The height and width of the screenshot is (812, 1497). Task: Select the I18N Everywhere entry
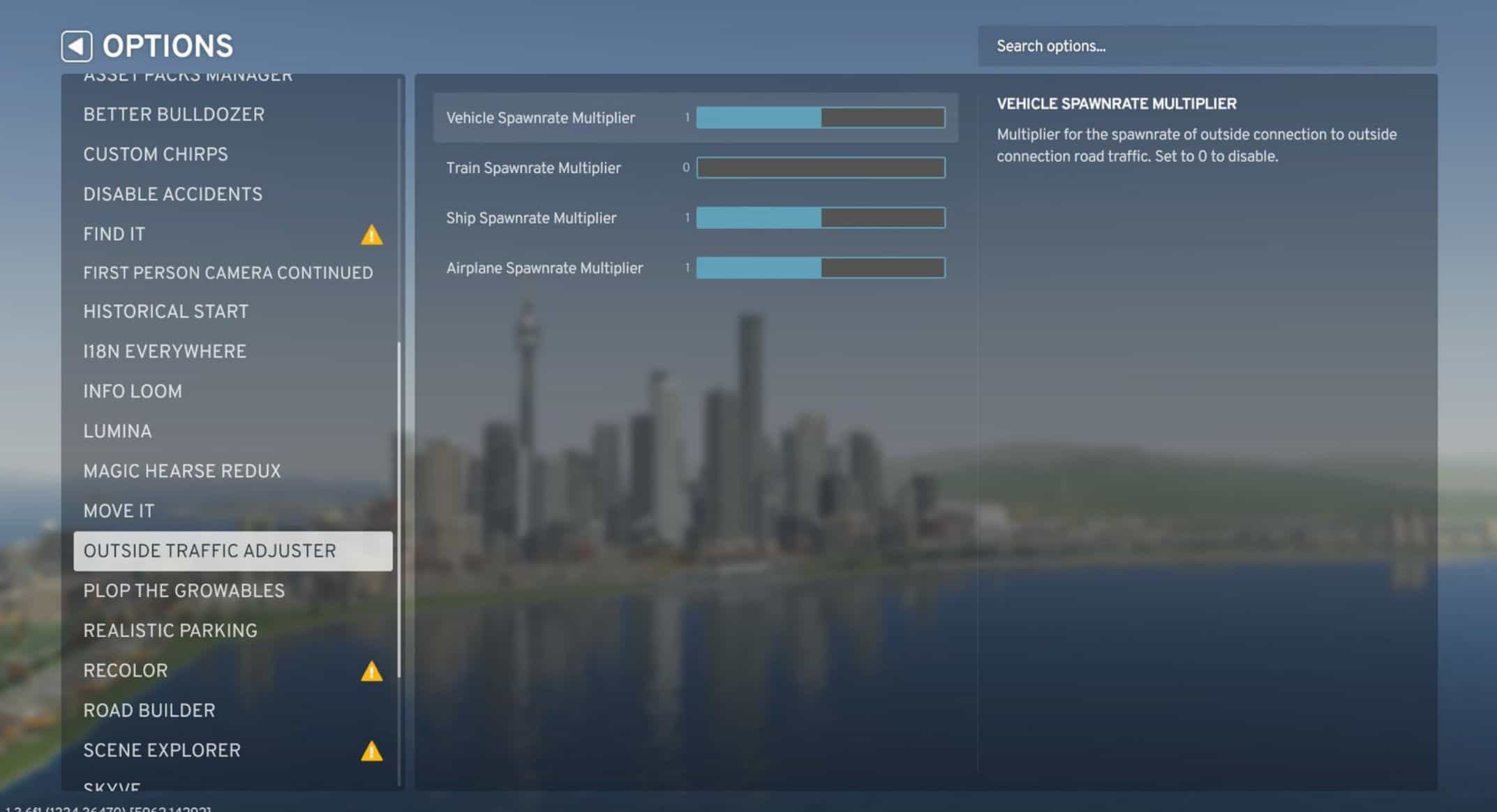(165, 352)
